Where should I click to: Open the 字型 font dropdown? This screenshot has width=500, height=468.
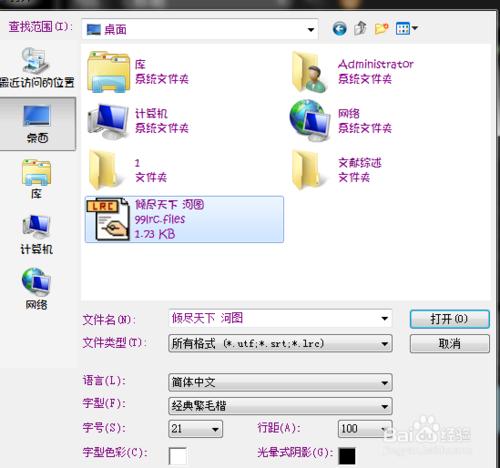tap(280, 406)
